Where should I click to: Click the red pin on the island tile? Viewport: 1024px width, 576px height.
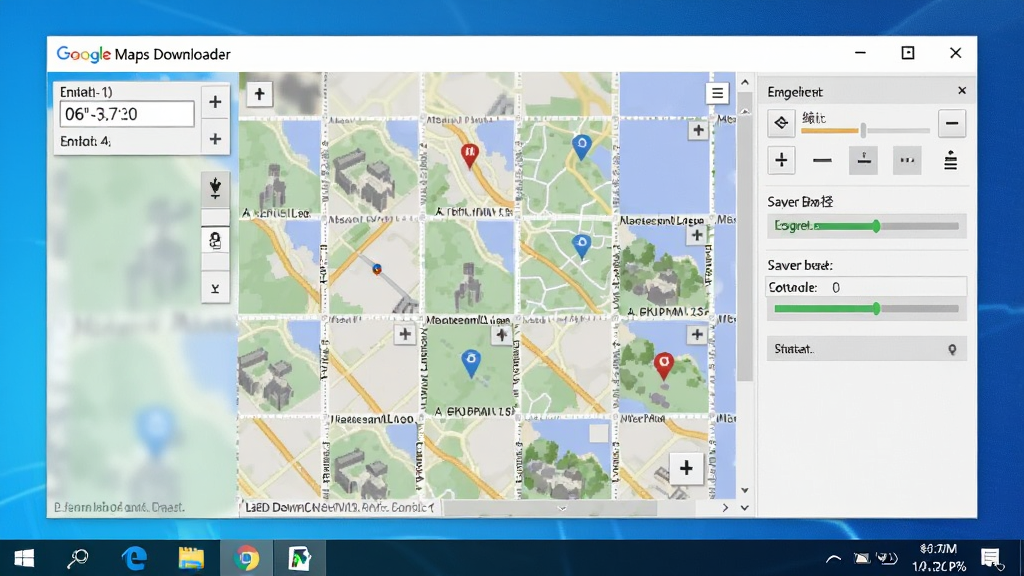point(664,366)
